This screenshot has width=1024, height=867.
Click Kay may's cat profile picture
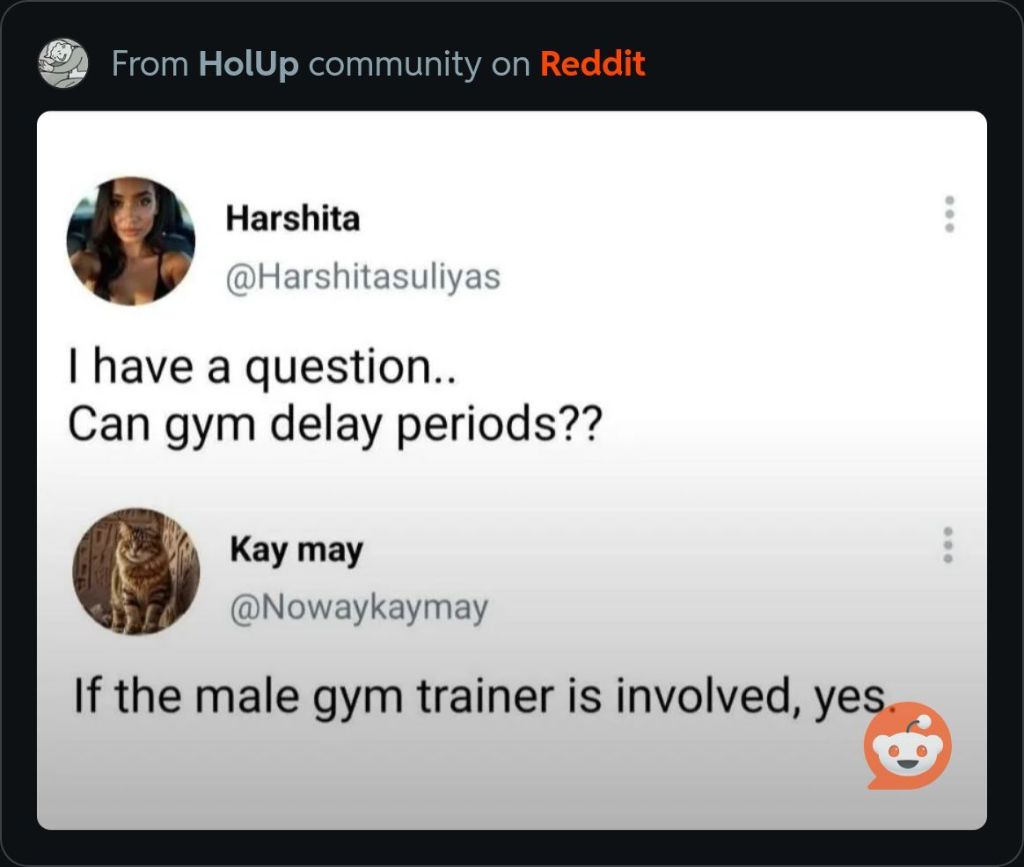click(136, 571)
